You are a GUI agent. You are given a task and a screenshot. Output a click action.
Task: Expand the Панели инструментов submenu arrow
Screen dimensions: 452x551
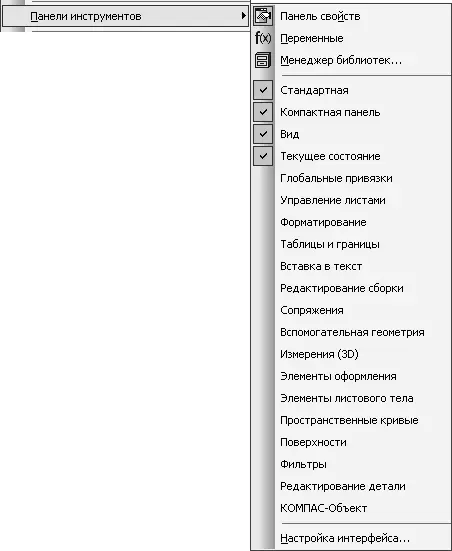pyautogui.click(x=243, y=16)
